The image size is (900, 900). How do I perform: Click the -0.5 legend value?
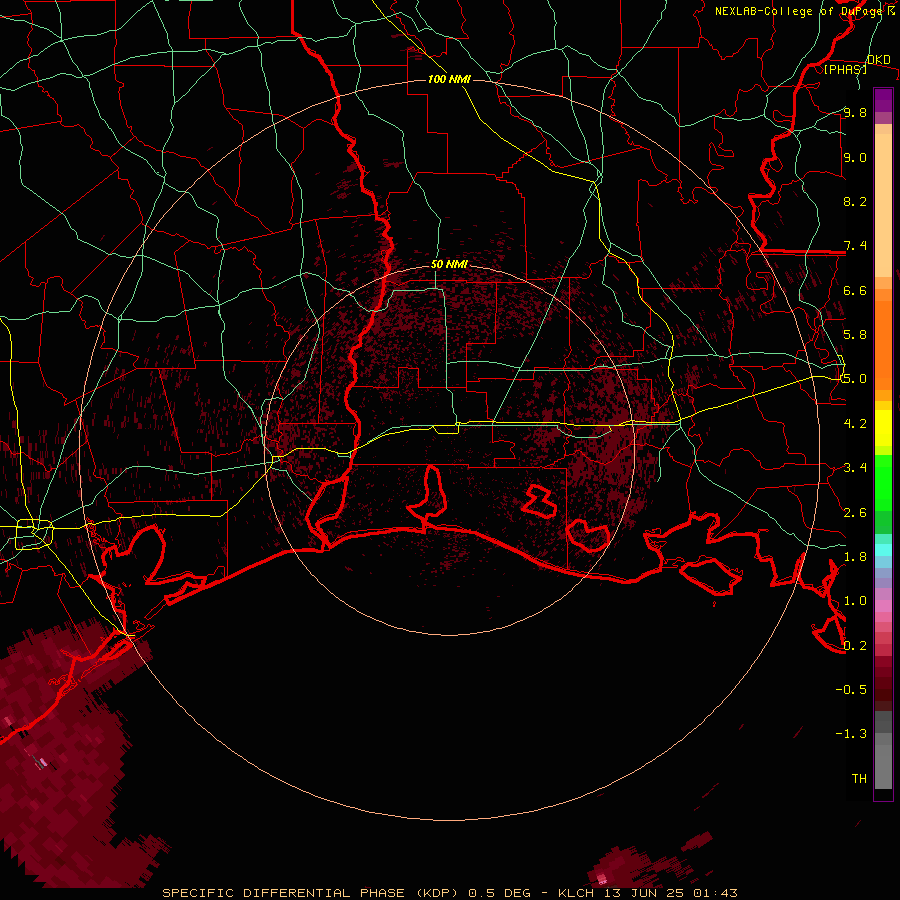point(851,690)
